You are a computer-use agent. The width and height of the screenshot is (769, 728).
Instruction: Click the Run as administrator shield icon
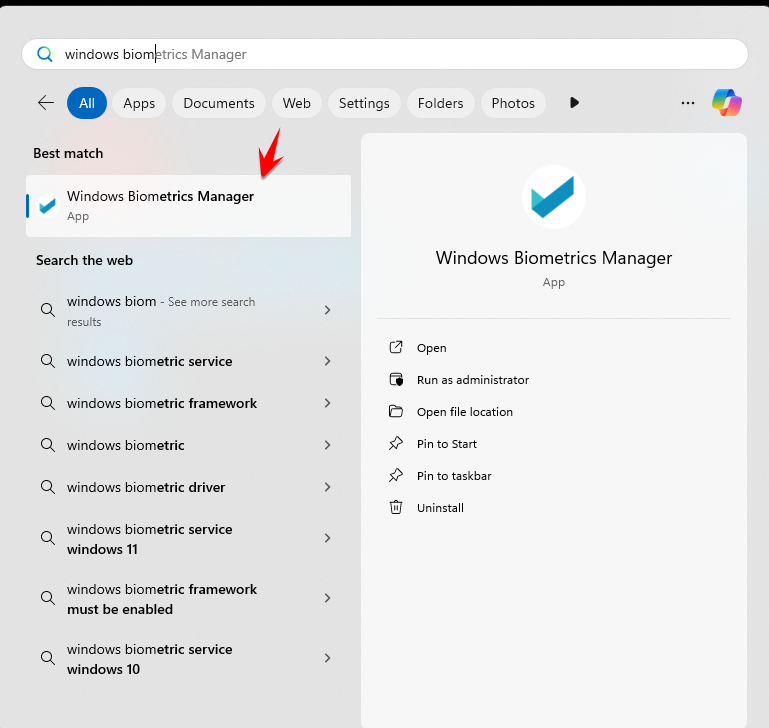coord(396,380)
